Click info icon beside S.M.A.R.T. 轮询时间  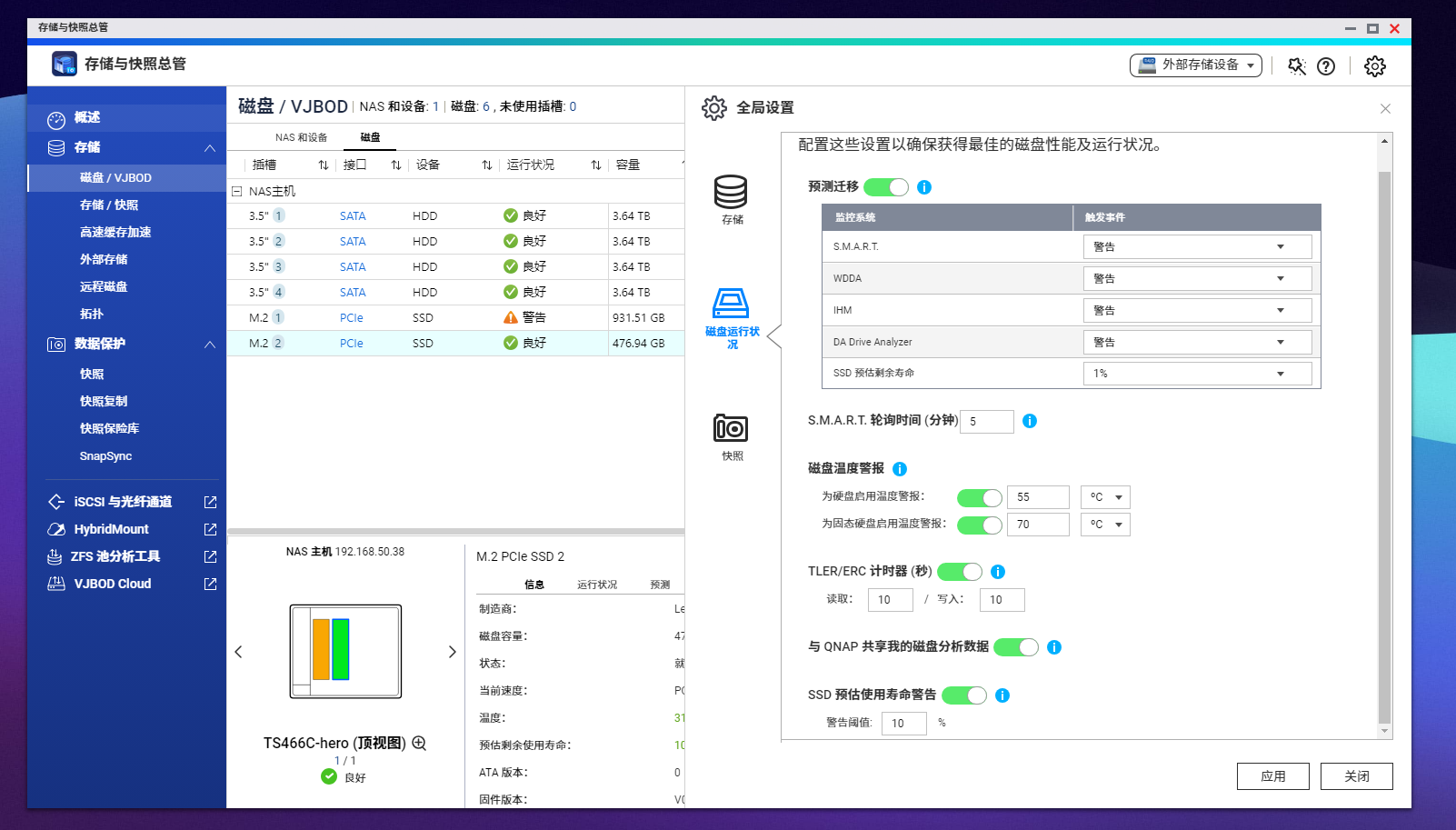(x=1030, y=421)
